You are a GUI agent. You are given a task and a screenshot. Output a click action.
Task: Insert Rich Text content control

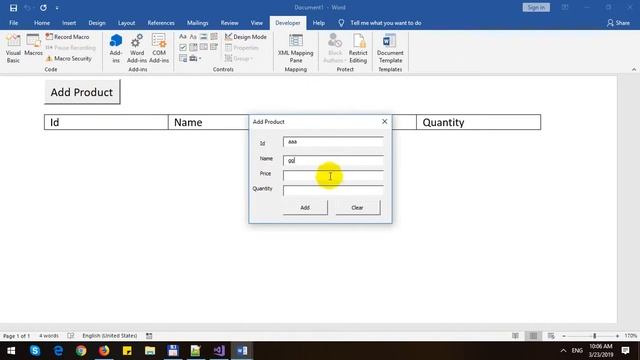(183, 37)
